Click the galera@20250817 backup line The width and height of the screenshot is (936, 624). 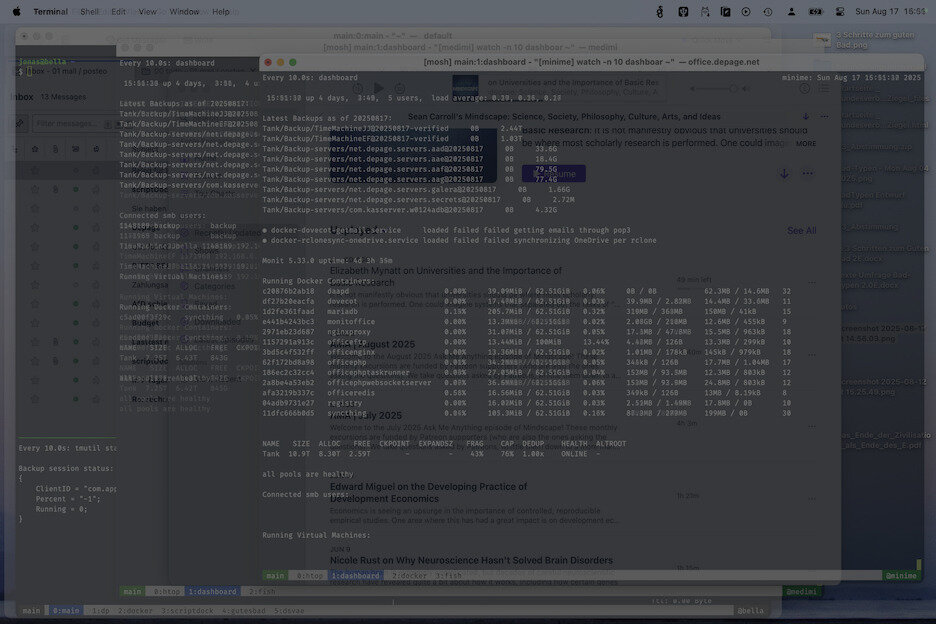point(415,189)
